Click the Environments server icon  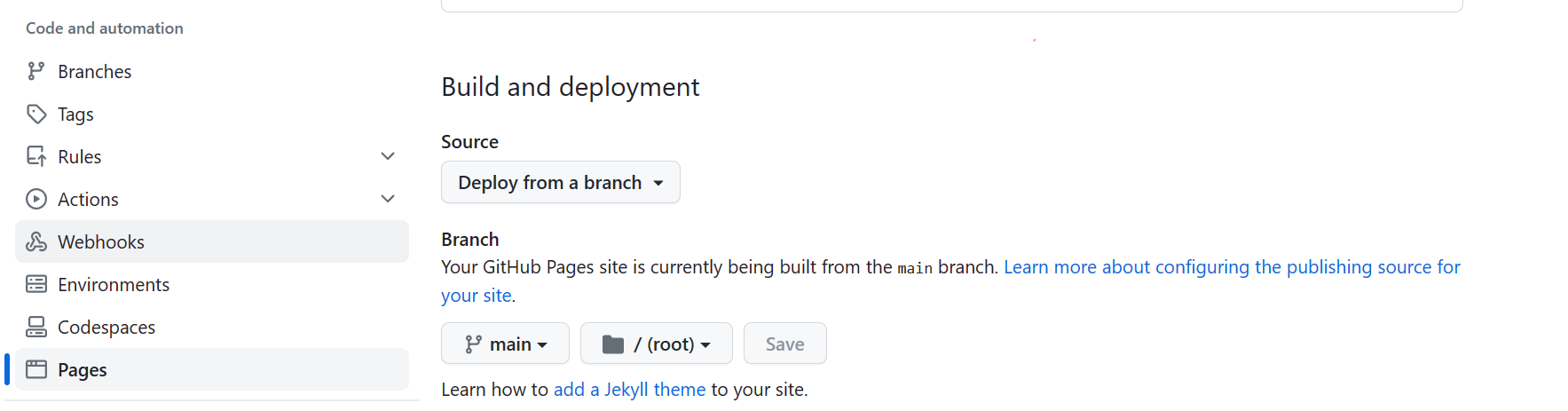(36, 284)
